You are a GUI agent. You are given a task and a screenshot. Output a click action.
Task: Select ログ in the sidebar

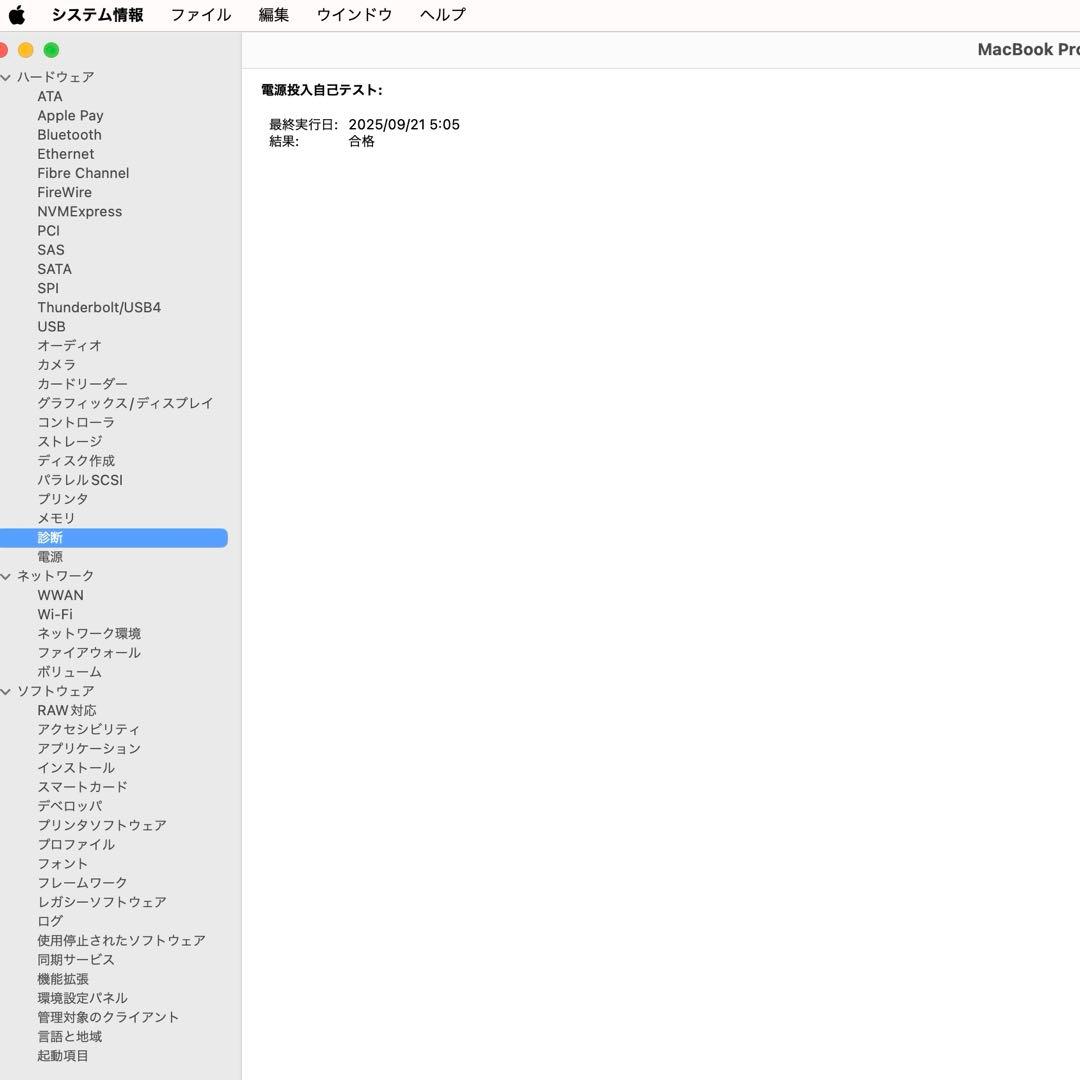(x=50, y=922)
